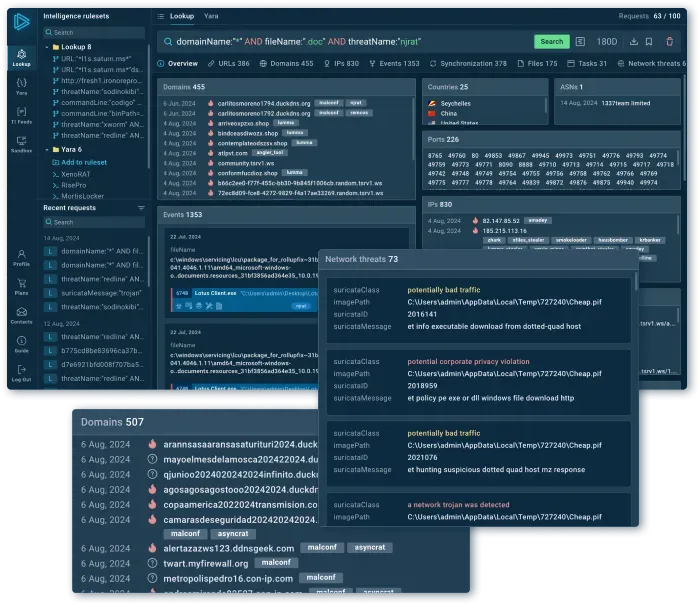Switch to the URLs 386 tab

(x=232, y=63)
